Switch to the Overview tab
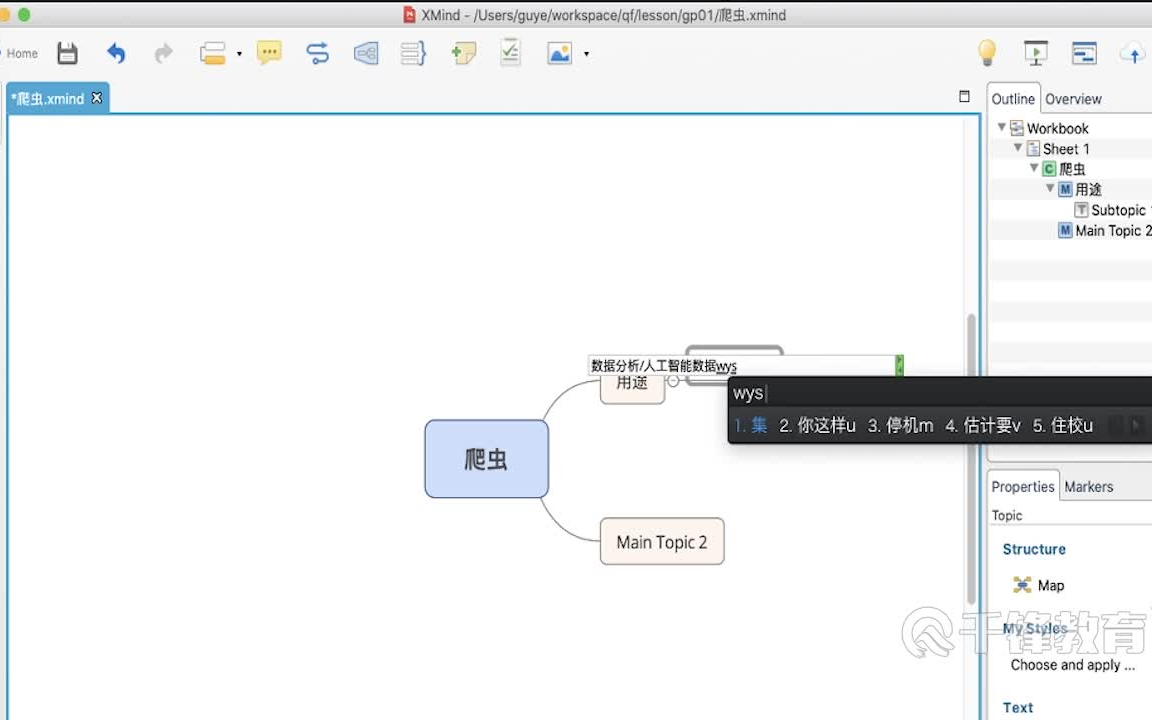 click(1073, 98)
